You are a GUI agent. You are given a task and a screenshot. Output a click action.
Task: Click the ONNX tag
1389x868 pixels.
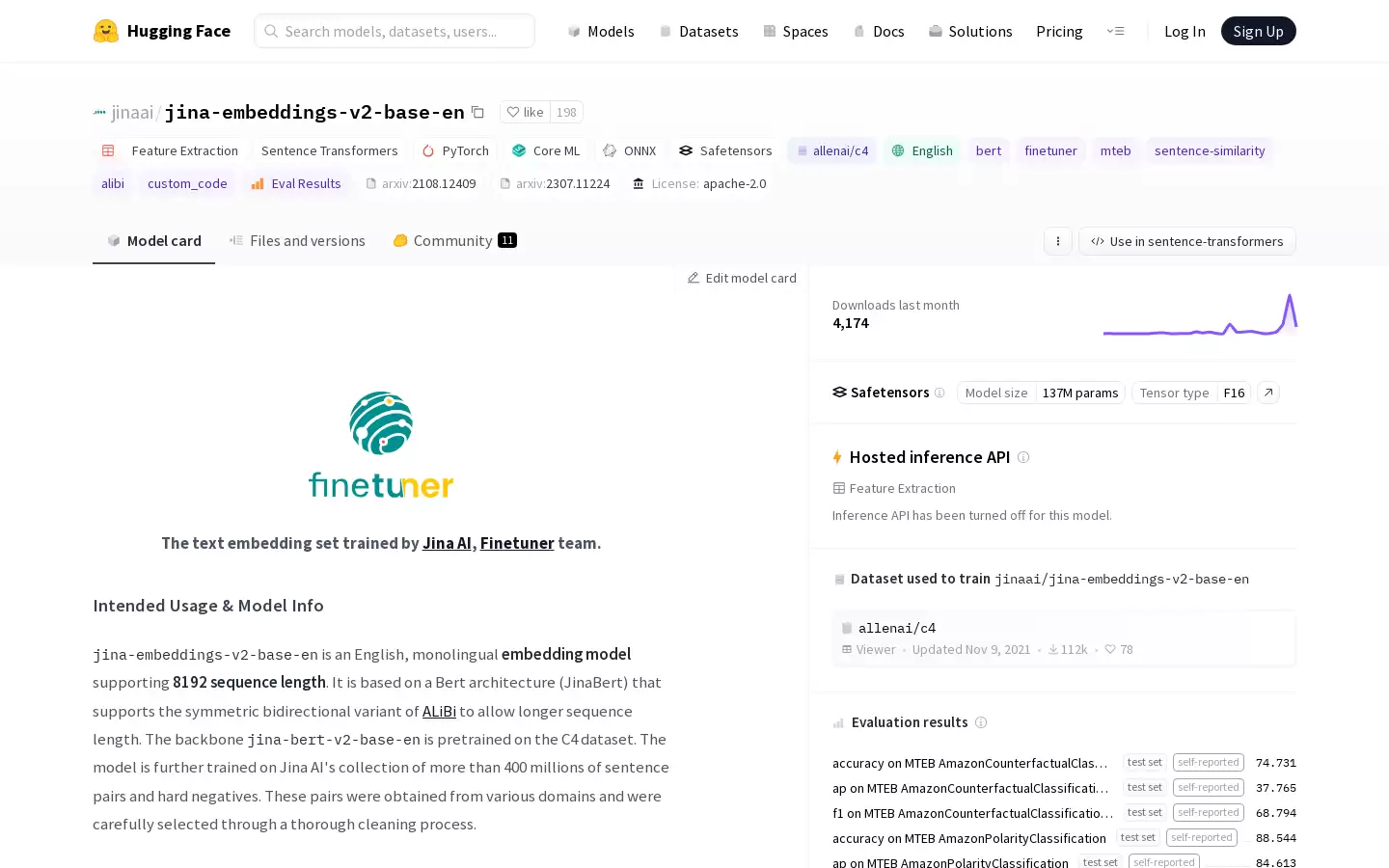click(630, 150)
